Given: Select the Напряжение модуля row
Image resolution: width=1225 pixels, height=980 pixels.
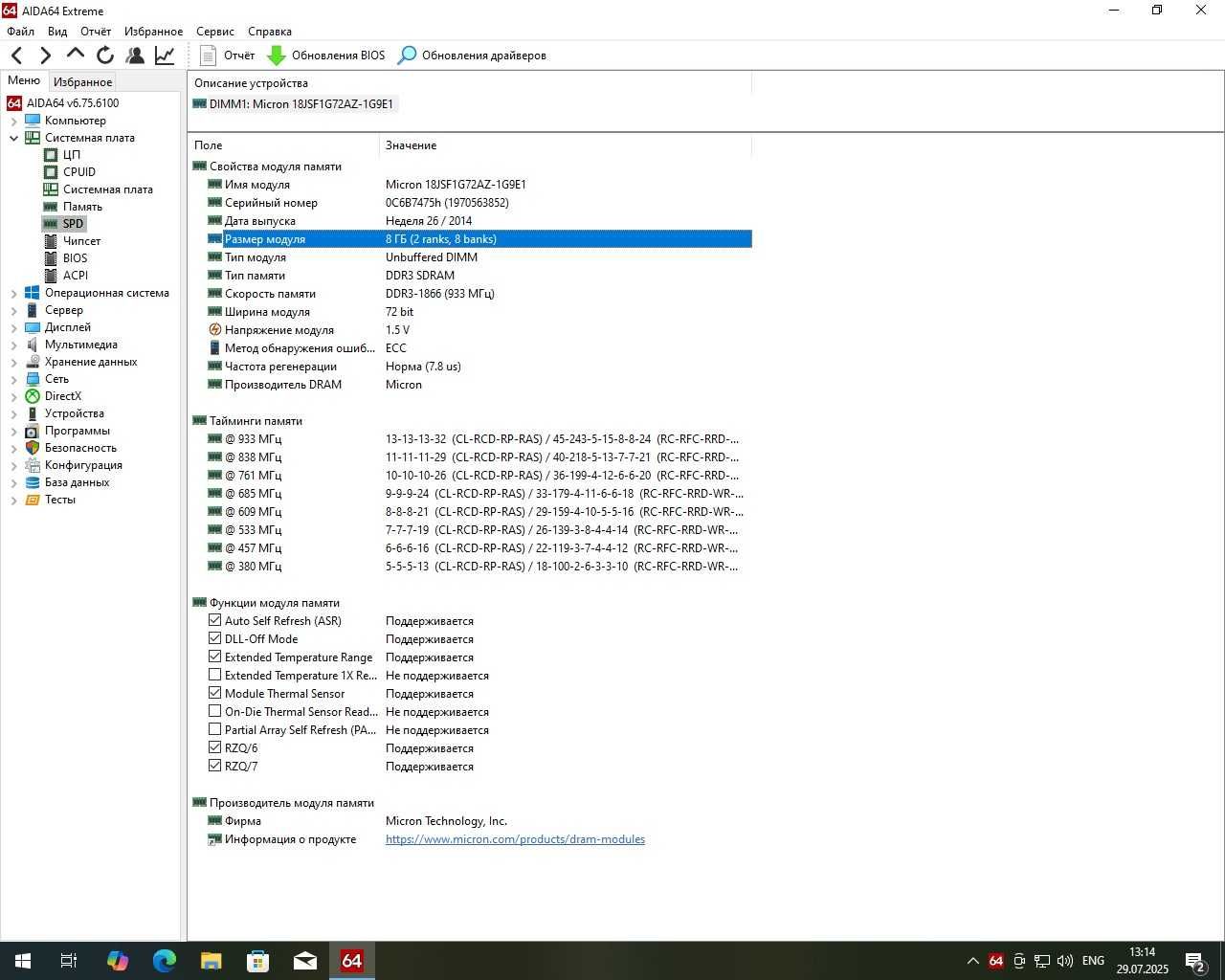Looking at the screenshot, I should point(470,330).
